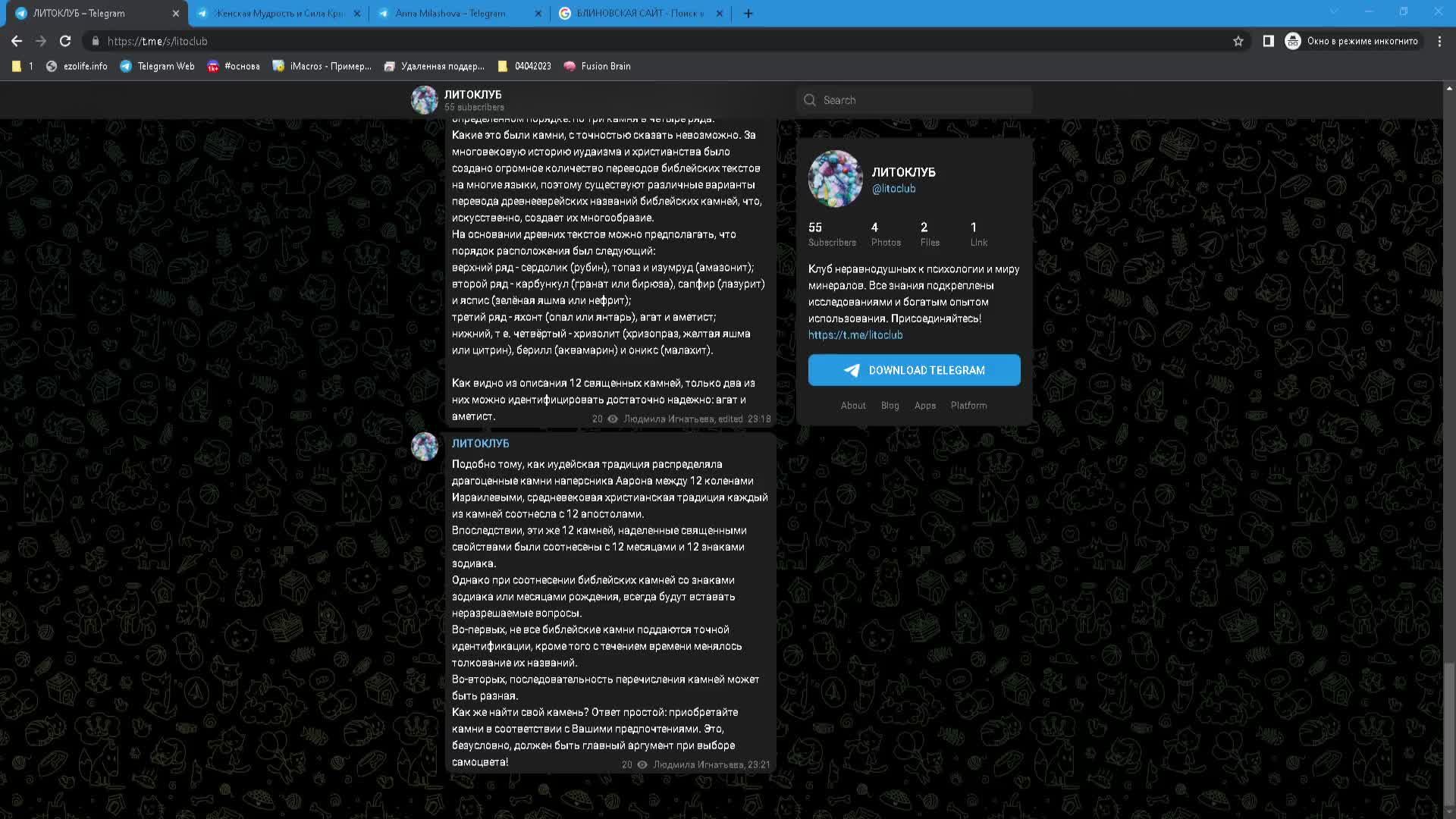Image resolution: width=1456 pixels, height=819 pixels.
Task: Click the Photos count expander
Action: pyautogui.click(x=884, y=233)
